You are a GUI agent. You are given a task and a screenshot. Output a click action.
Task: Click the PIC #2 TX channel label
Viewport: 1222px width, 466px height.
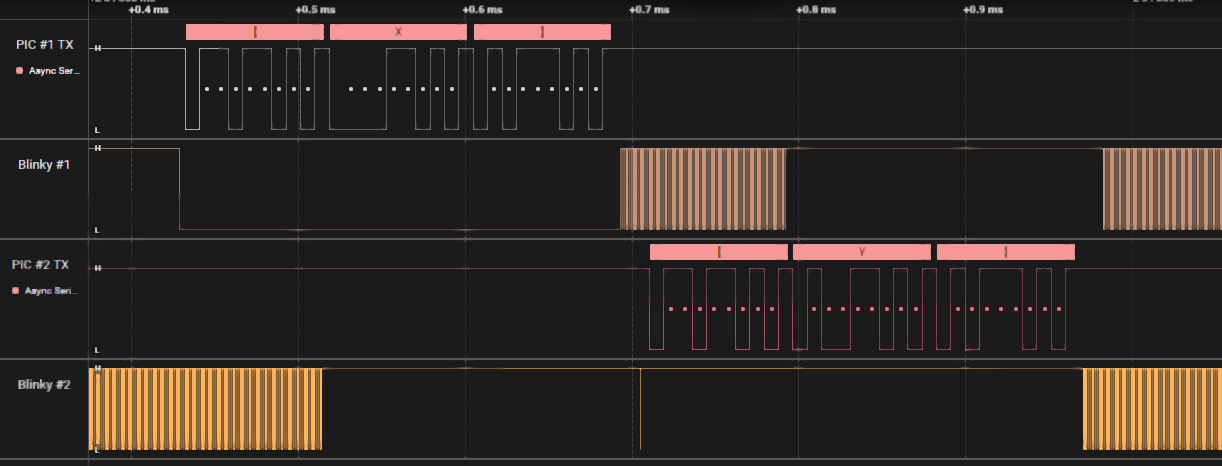point(41,265)
